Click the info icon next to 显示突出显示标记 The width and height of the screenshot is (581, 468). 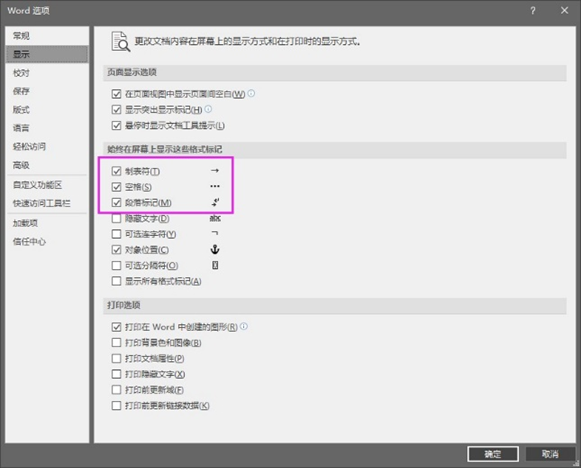coord(208,109)
